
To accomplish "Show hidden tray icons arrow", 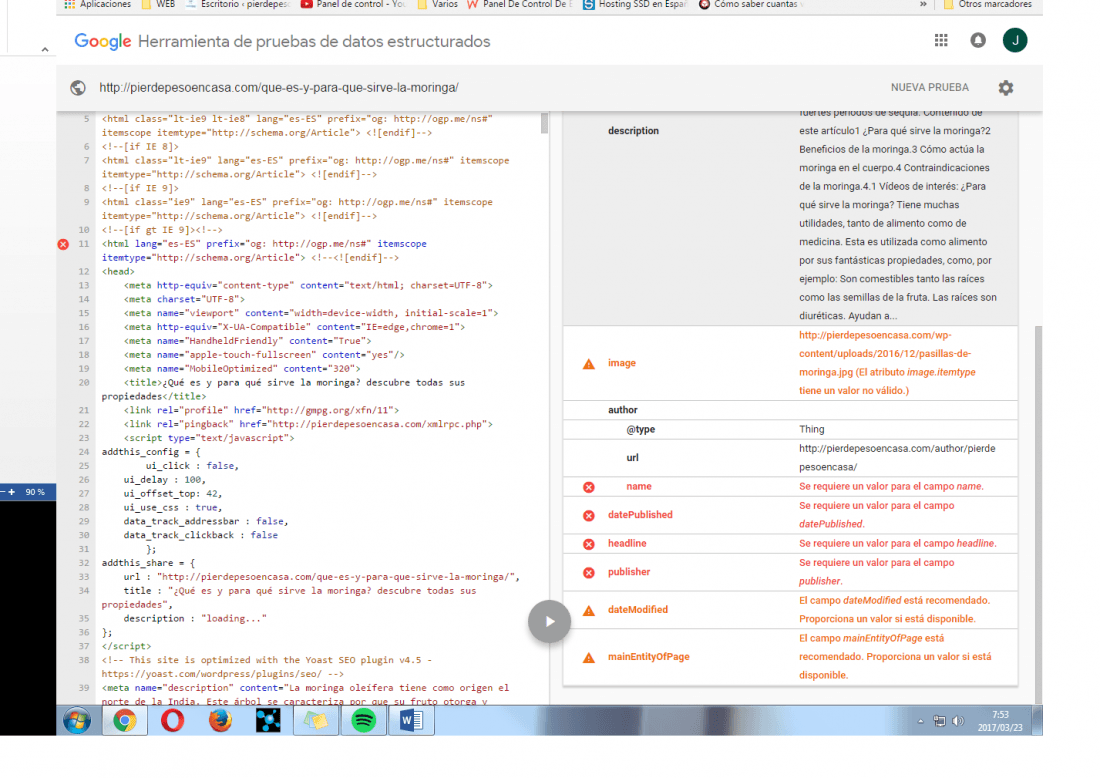I will 920,721.
